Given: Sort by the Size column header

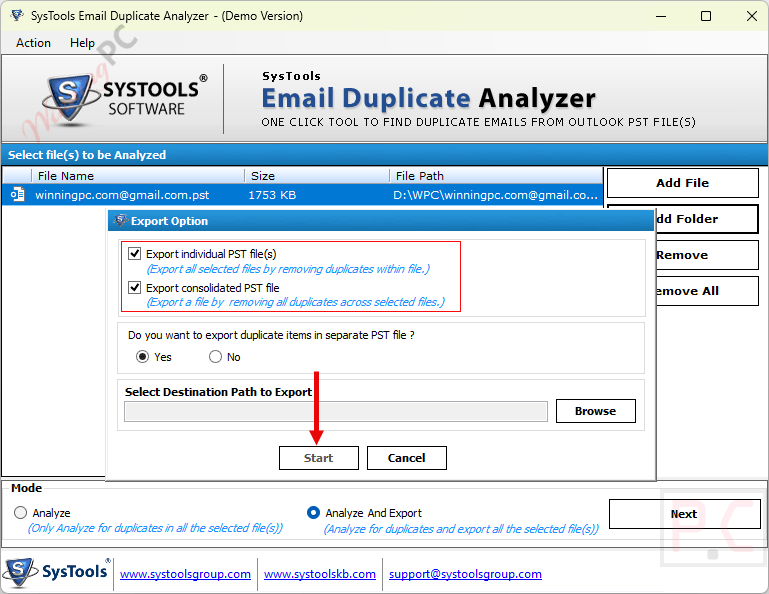Looking at the screenshot, I should (317, 176).
